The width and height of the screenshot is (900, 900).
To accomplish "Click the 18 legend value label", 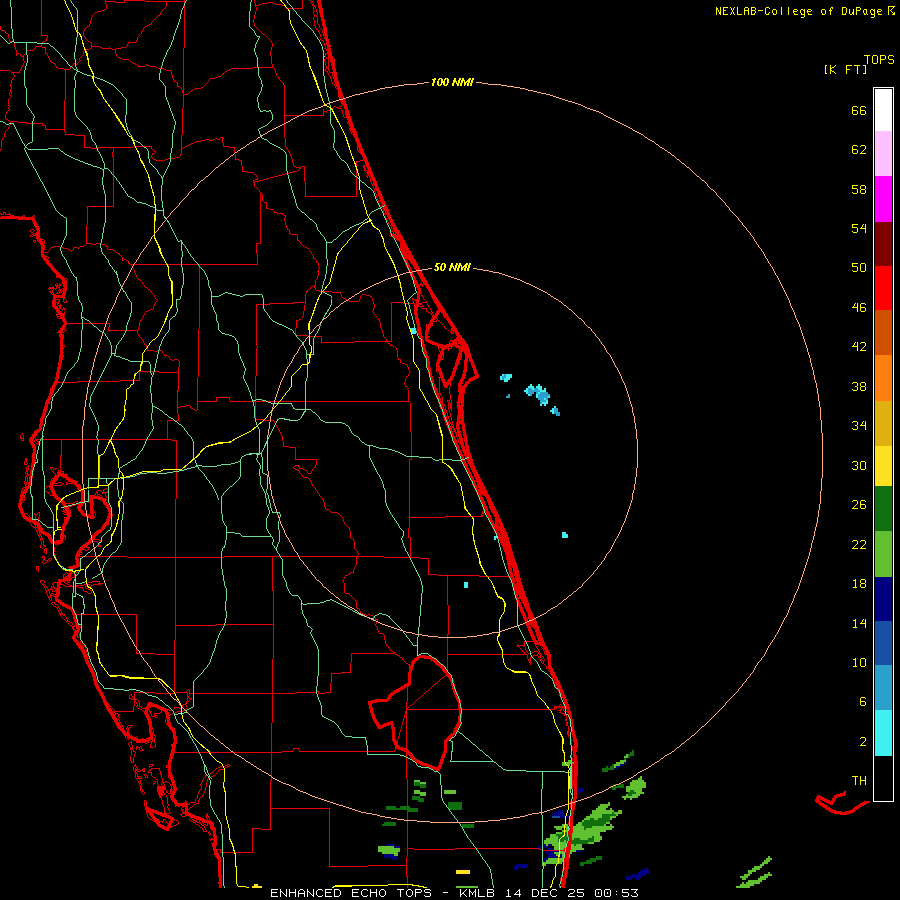I will pyautogui.click(x=859, y=584).
